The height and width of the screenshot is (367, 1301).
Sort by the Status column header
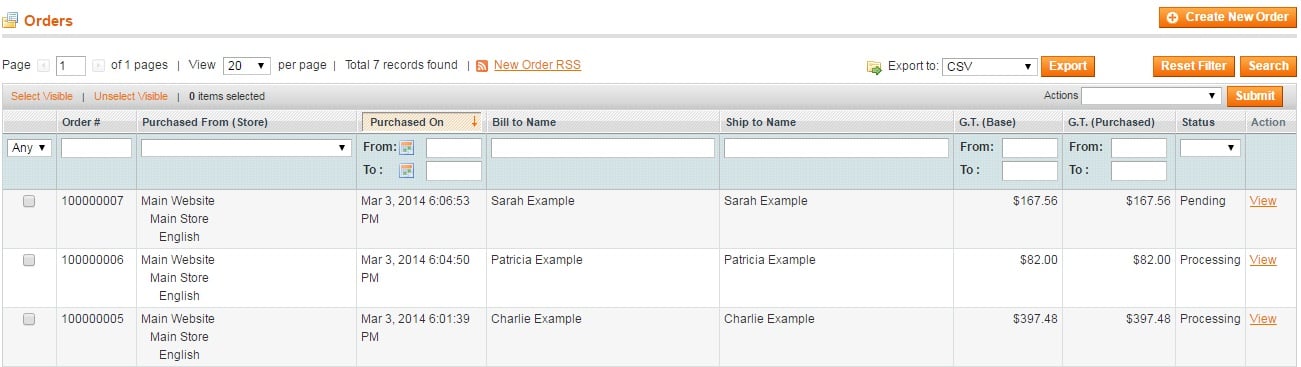coord(1197,122)
